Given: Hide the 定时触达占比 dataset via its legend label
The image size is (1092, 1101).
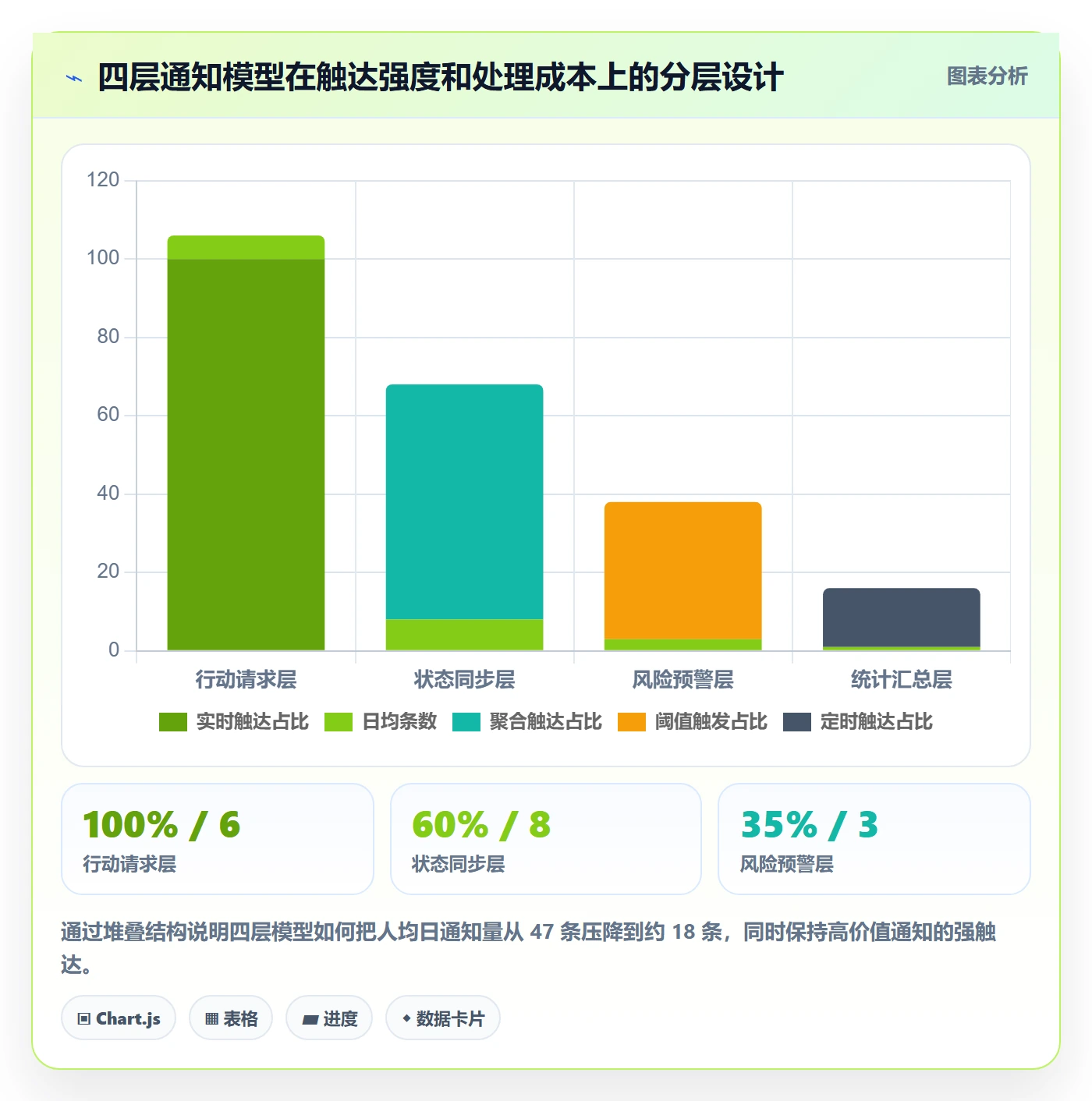Looking at the screenshot, I should 876,722.
